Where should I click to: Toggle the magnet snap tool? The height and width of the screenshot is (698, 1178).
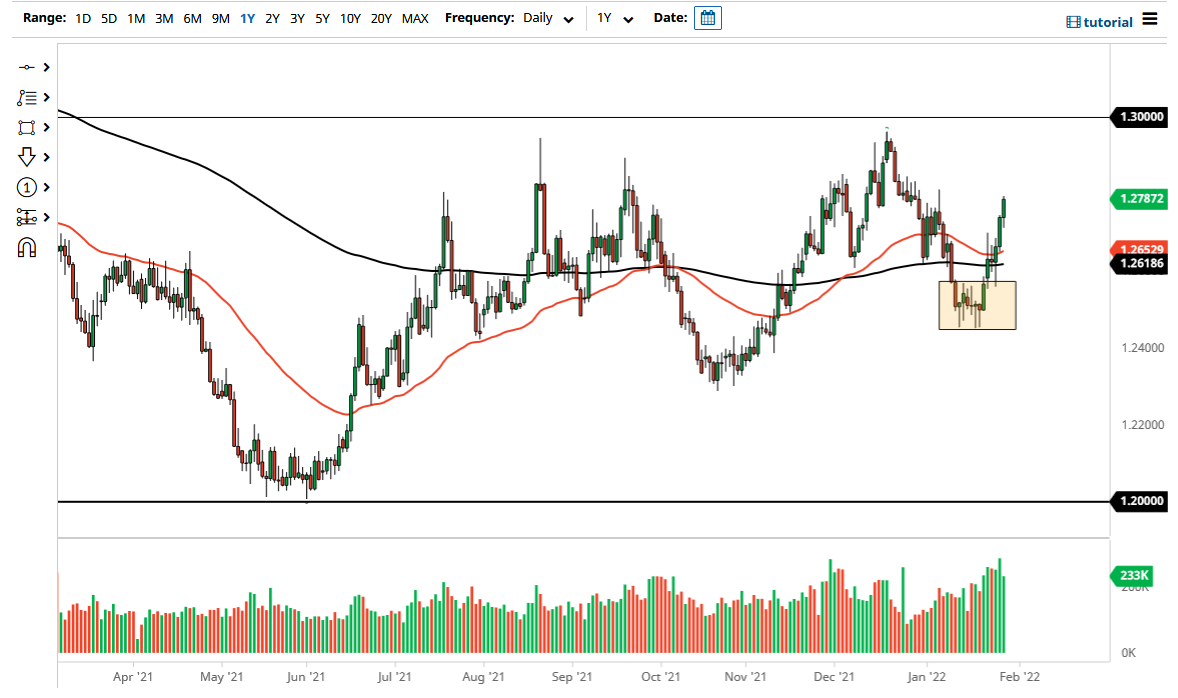tap(28, 247)
